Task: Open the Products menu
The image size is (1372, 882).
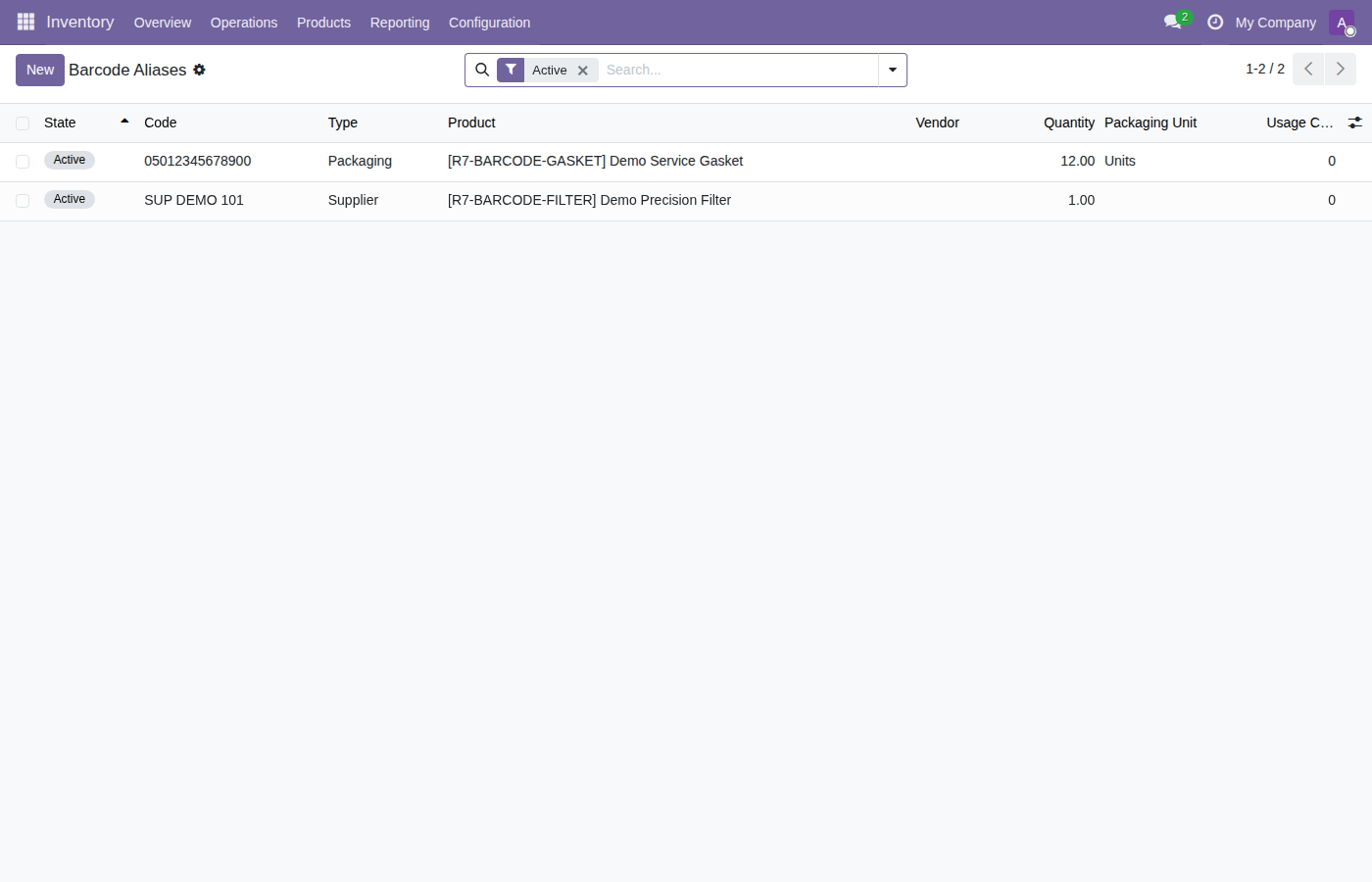Action: pos(323,23)
